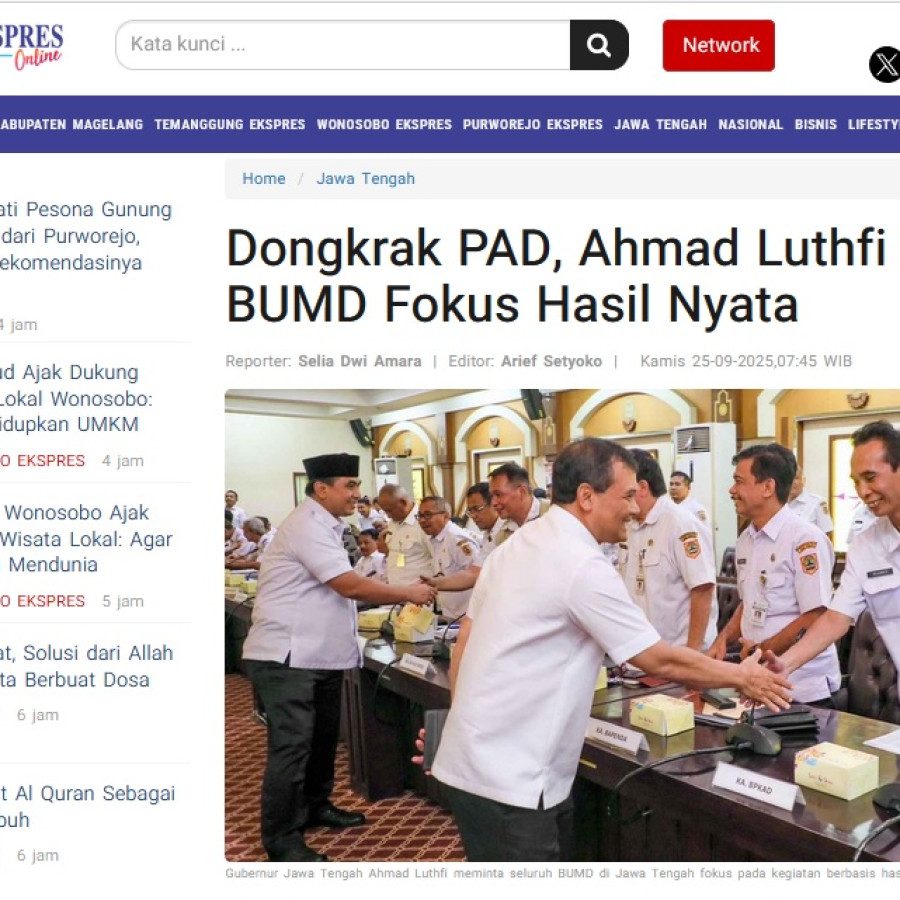Open sidebar article Solusi dari Allah
This screenshot has width=900, height=900.
coord(86,666)
